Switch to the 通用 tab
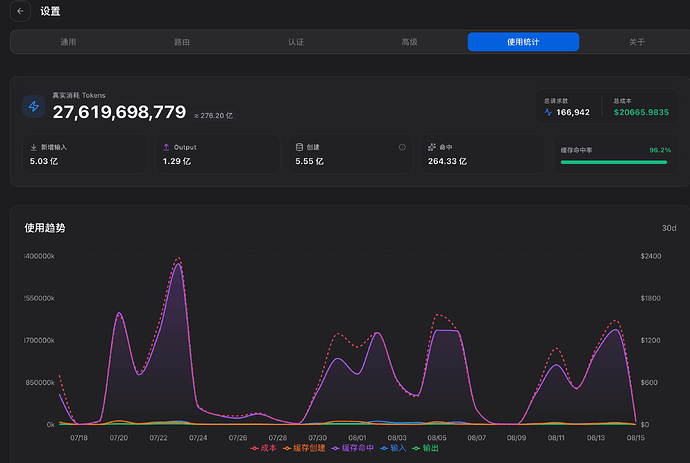This screenshot has height=463, width=690. click(x=68, y=42)
